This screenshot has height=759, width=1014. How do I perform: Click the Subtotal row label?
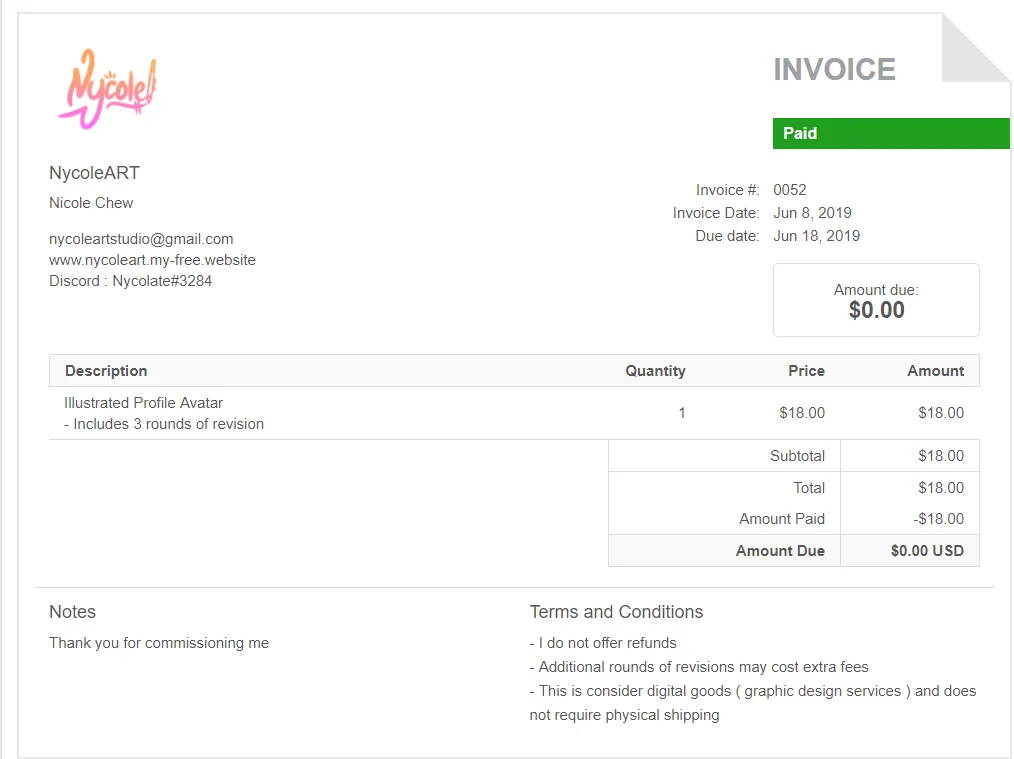[797, 456]
